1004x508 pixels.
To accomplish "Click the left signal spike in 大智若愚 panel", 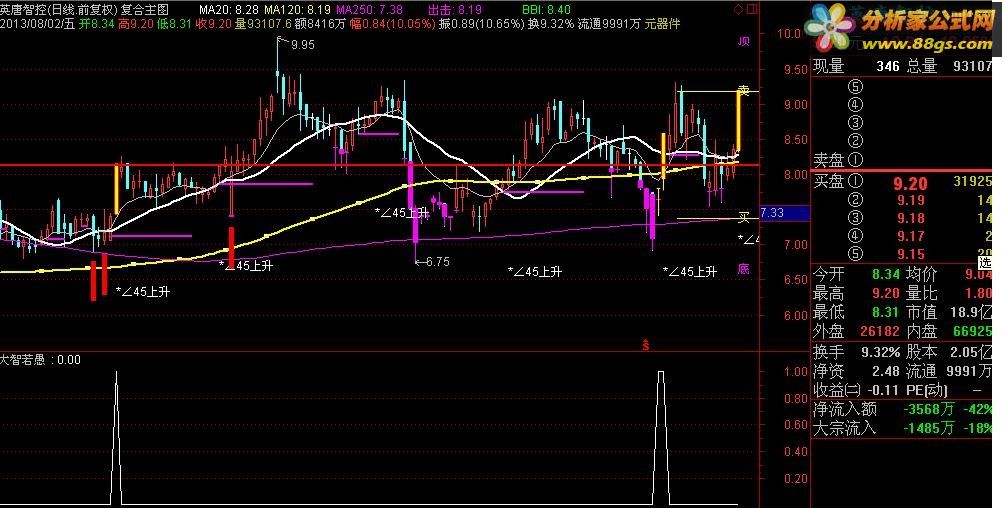I will click(x=116, y=436).
